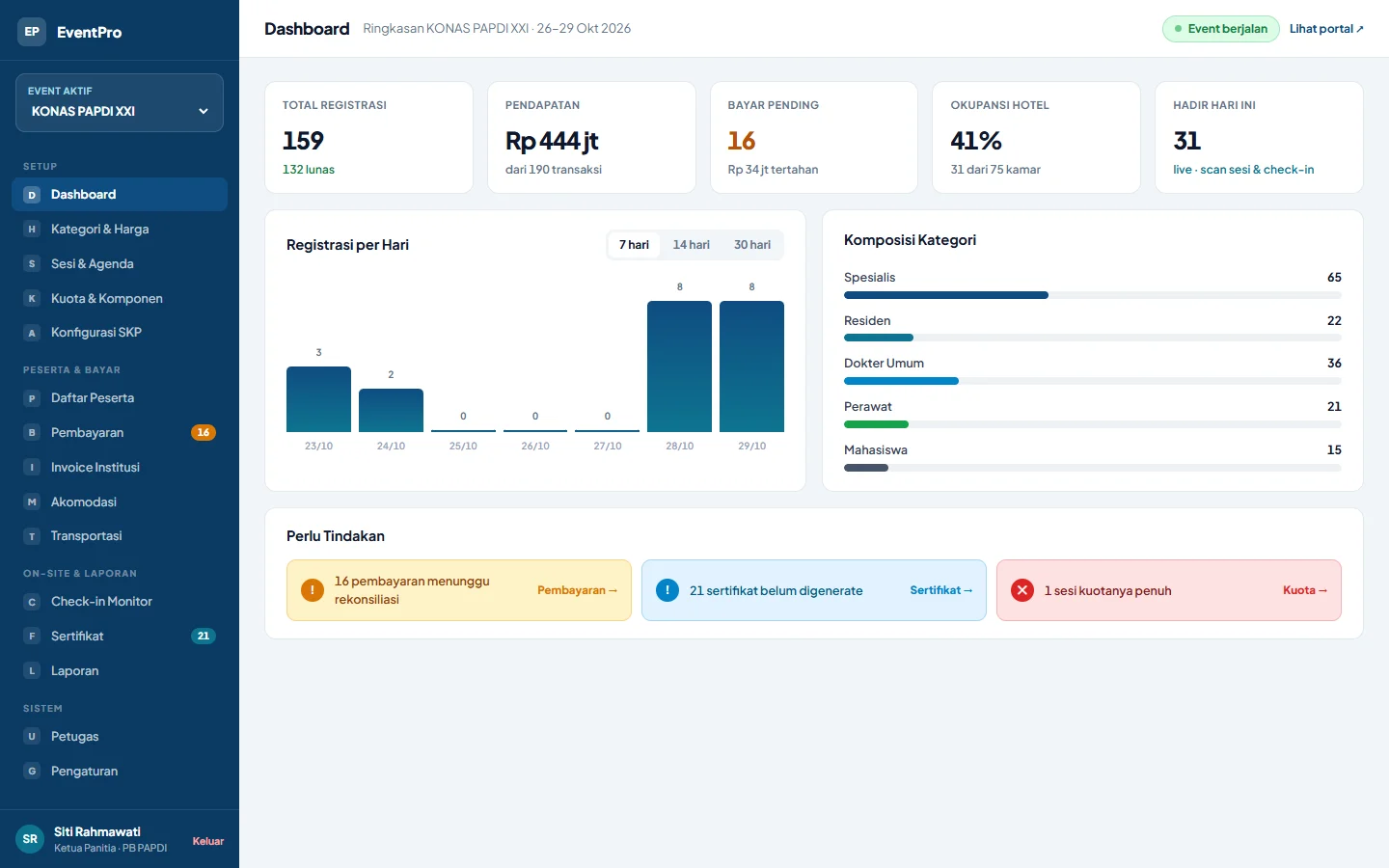Click the Petugas letter icon U
The image size is (1389, 868).
[x=32, y=737]
